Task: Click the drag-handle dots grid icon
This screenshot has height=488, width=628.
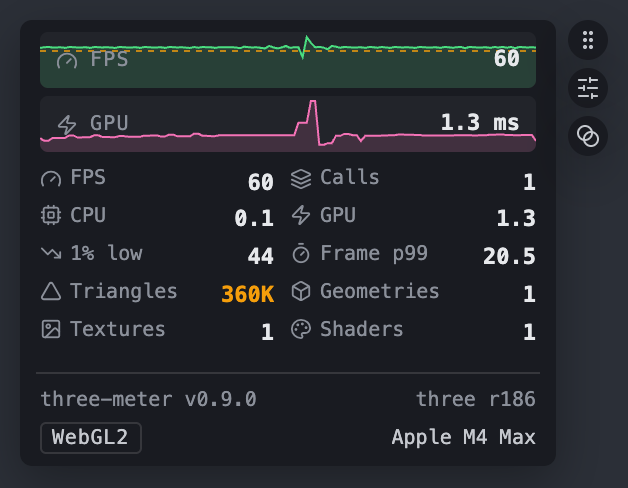Action: (x=588, y=40)
